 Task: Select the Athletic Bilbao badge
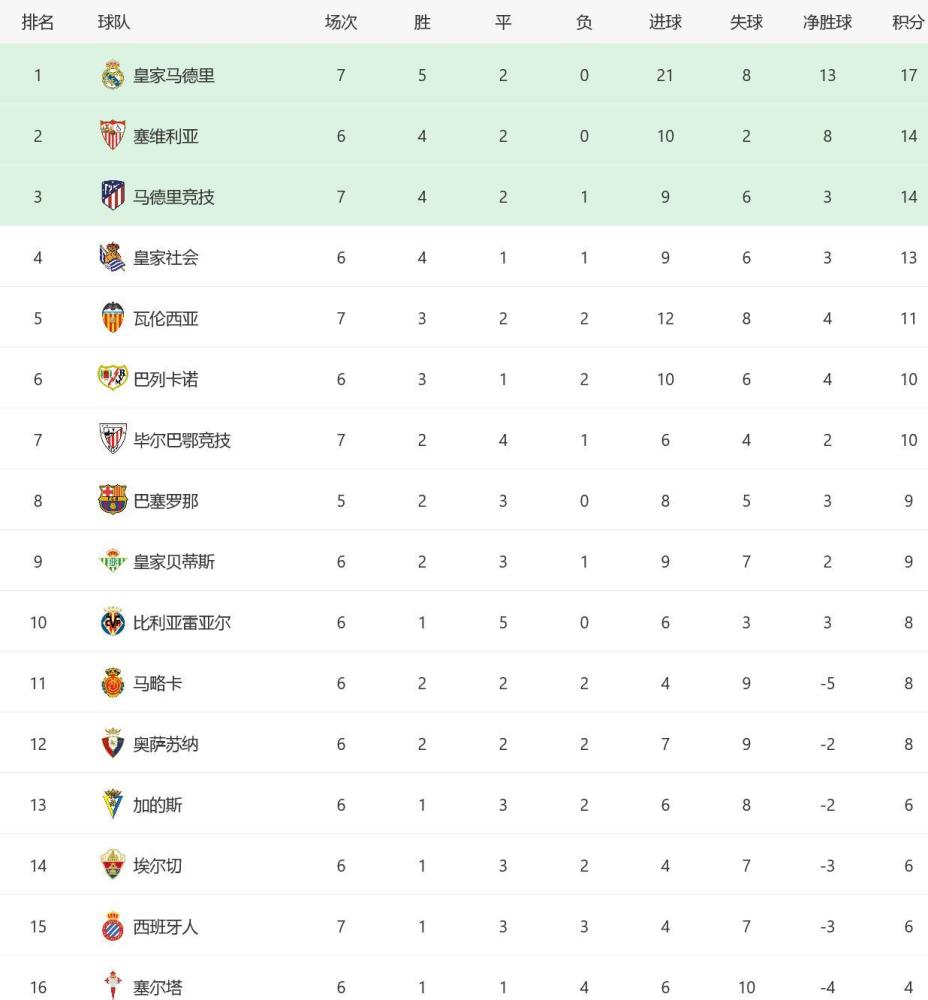pyautogui.click(x=113, y=439)
